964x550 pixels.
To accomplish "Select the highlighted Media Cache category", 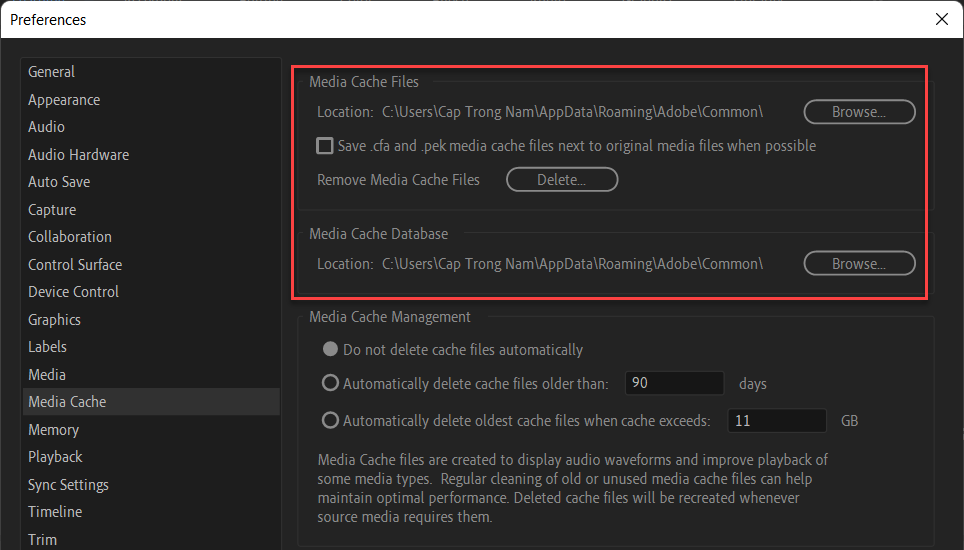I will pyautogui.click(x=151, y=401).
